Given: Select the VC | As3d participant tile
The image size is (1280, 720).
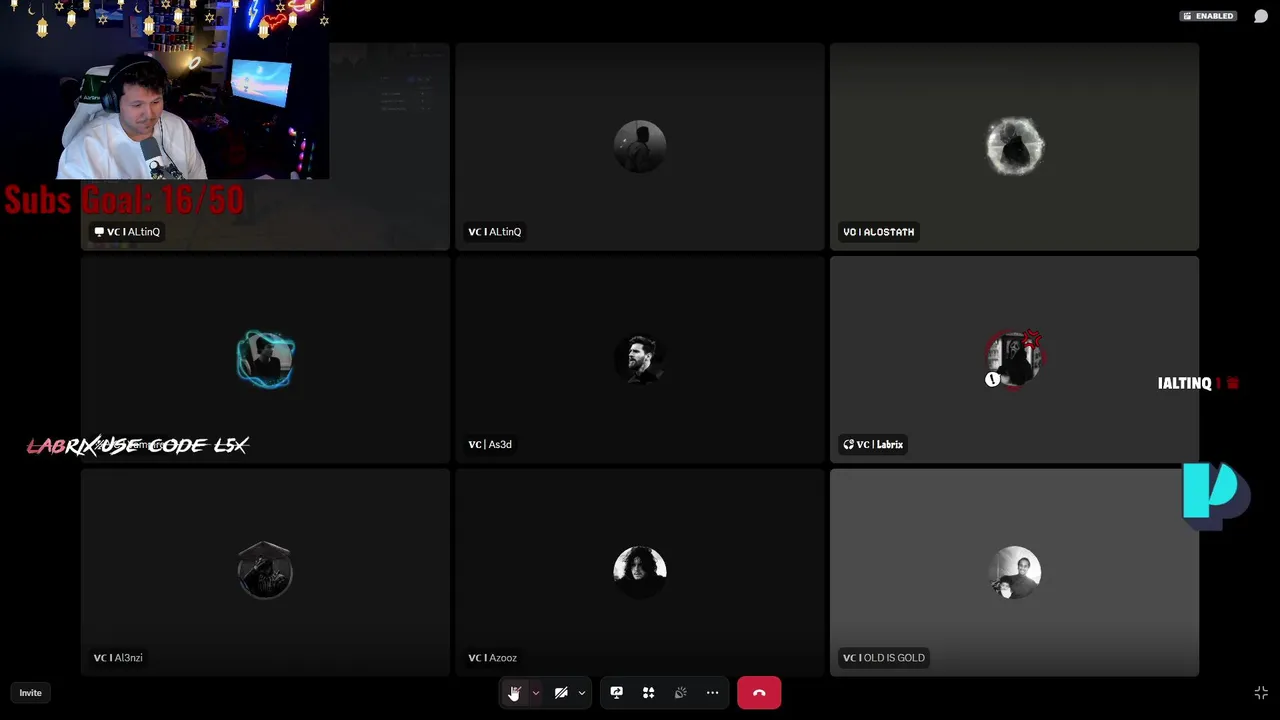Looking at the screenshot, I should [x=640, y=359].
